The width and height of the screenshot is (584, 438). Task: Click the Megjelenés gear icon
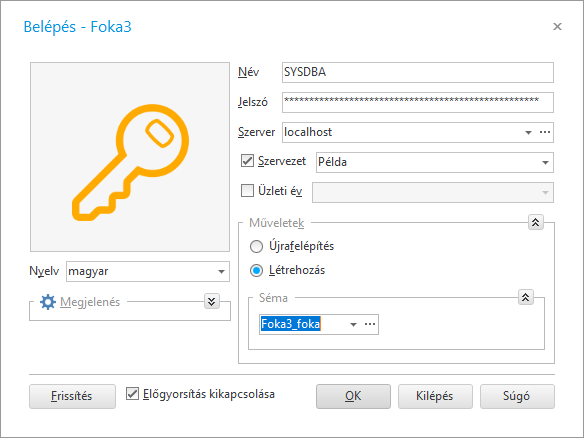48,302
